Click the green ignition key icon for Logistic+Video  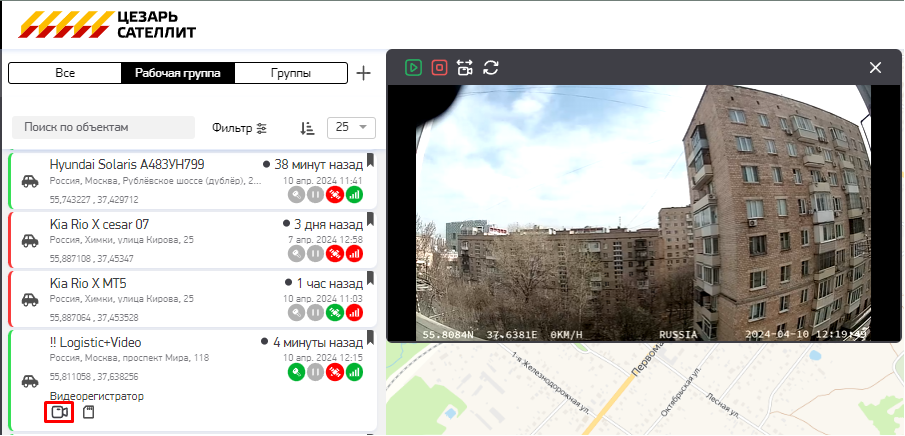296,372
